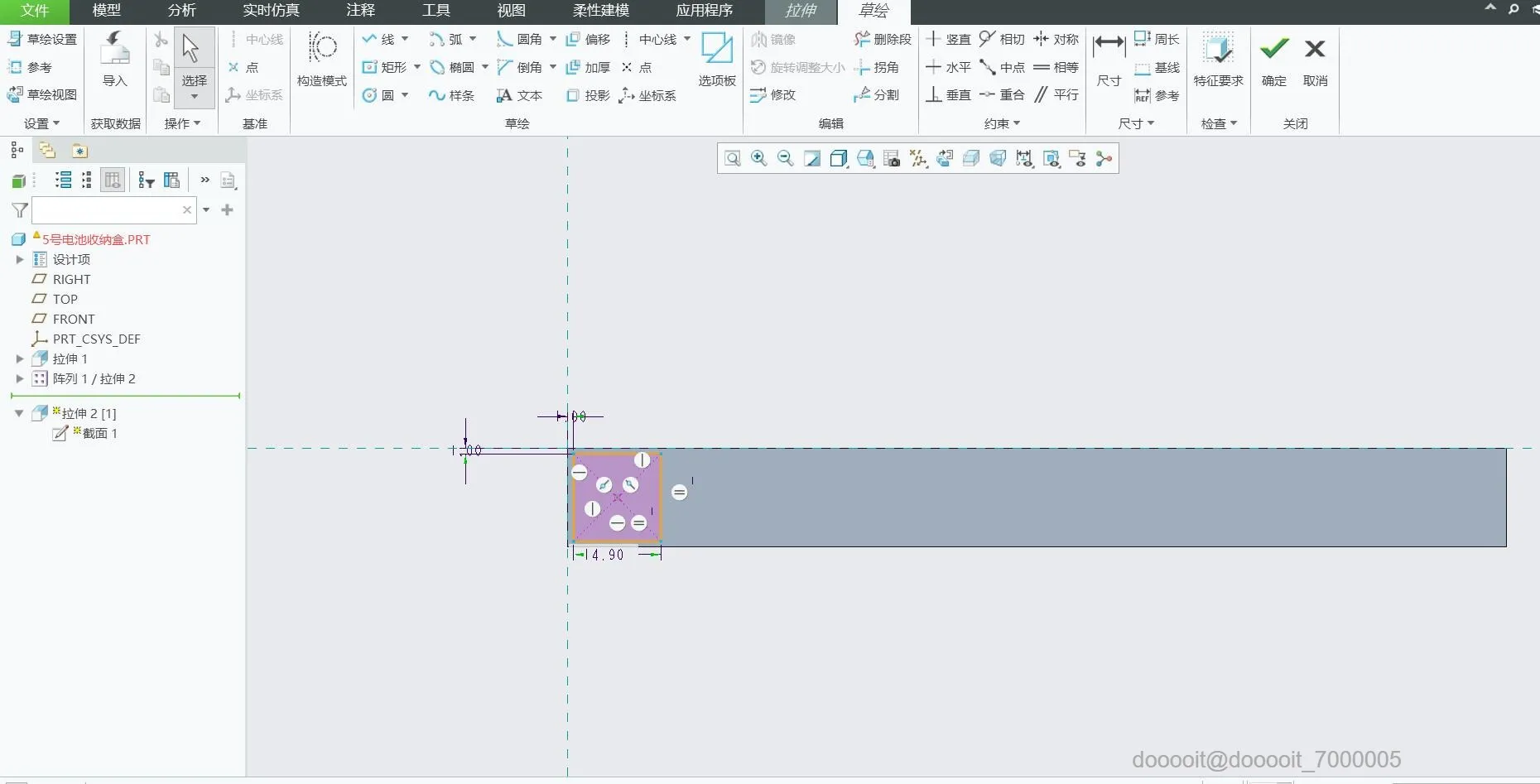Screen dimensions: 1540x784
Task: Click the zoom in magnifier icon
Action: tap(758, 158)
